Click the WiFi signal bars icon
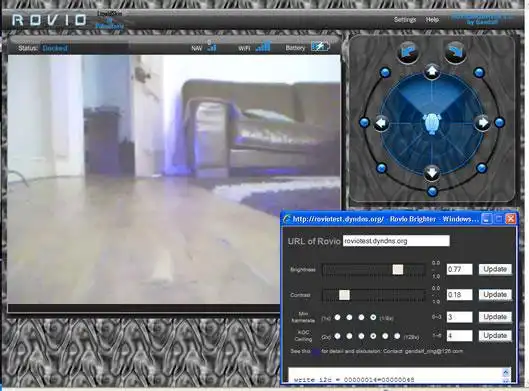529x391 pixels. point(263,46)
